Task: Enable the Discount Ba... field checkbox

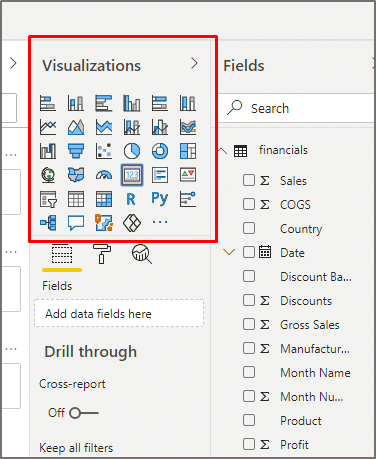Action: (249, 276)
